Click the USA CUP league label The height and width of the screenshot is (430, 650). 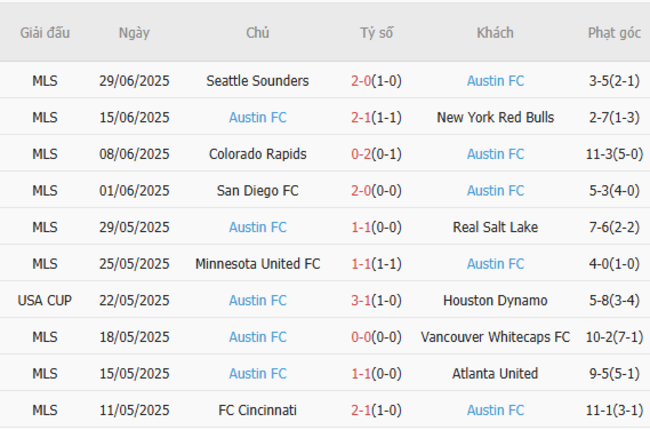tap(45, 300)
